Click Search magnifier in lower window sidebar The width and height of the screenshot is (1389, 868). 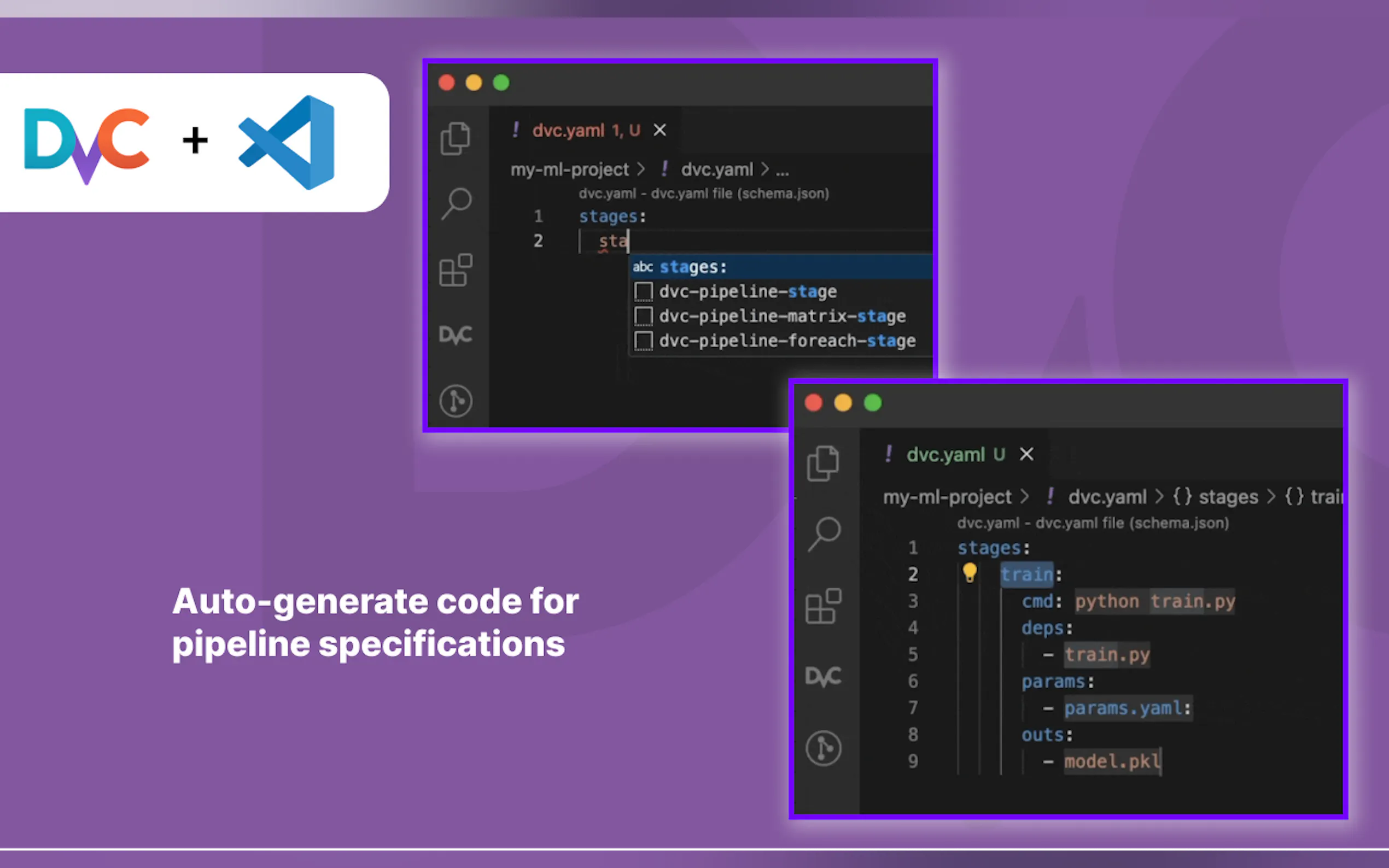824,534
